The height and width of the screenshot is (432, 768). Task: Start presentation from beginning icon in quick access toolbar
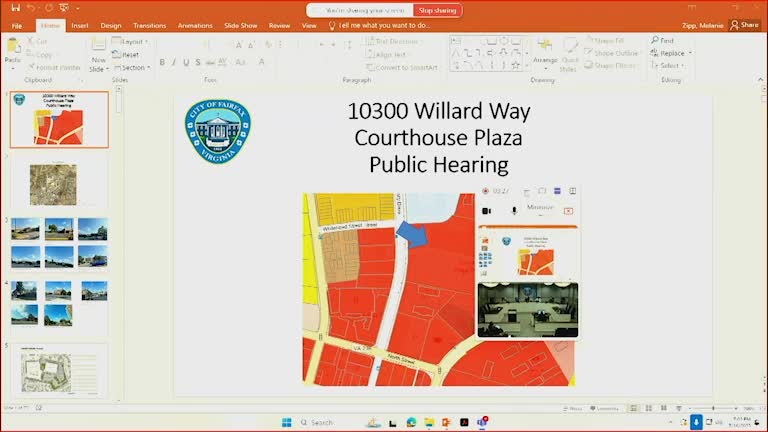[x=64, y=7]
